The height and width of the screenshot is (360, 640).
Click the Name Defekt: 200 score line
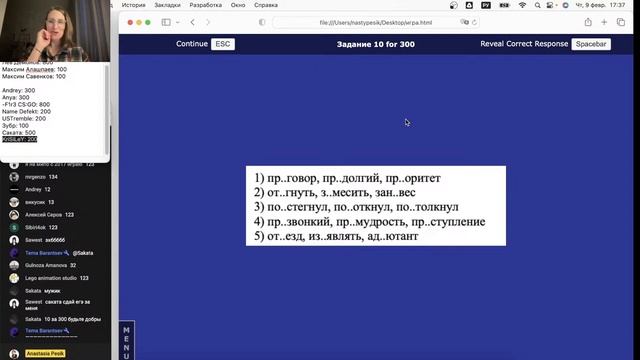point(27,111)
